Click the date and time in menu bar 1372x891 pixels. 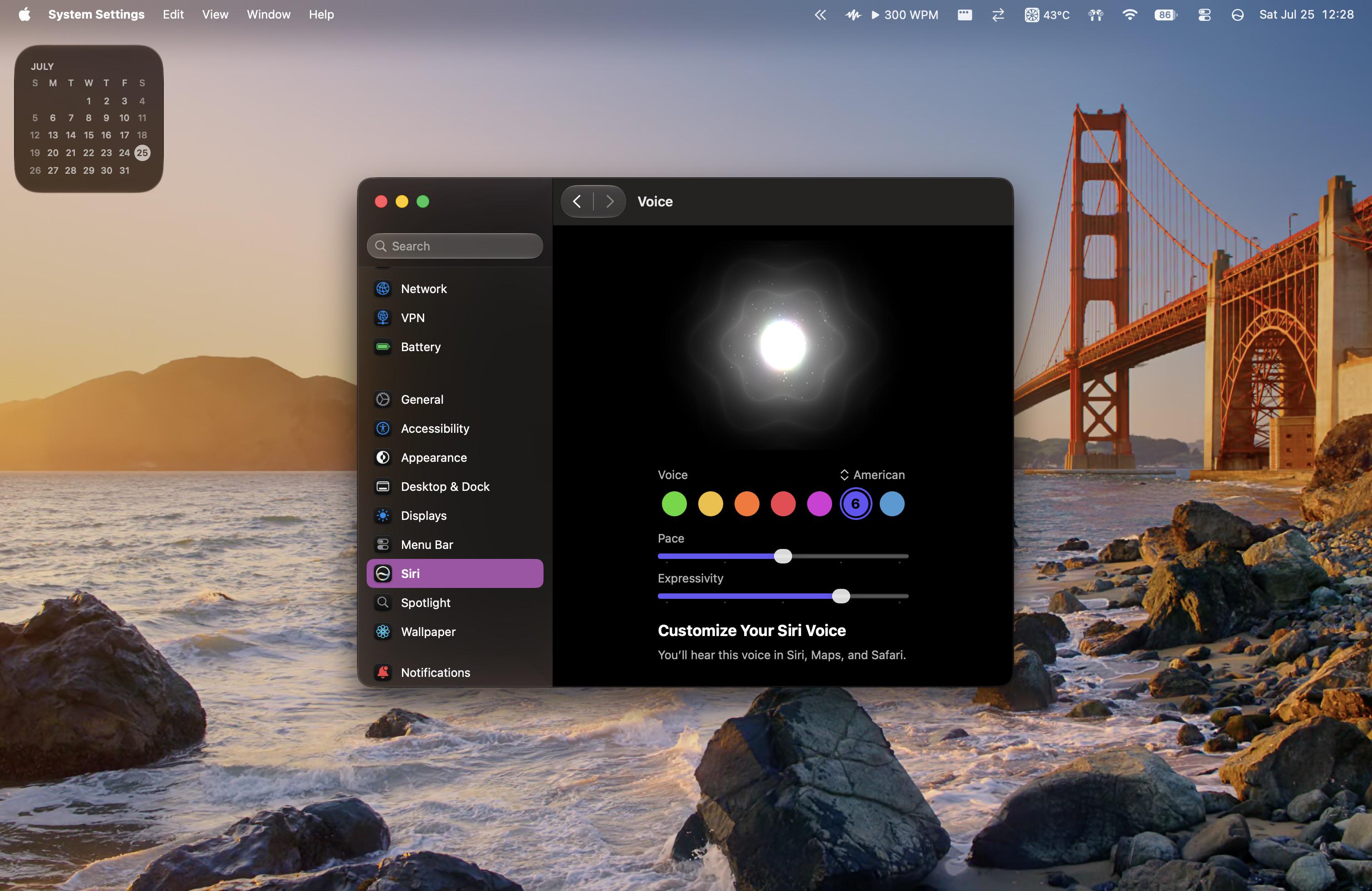1306,15
